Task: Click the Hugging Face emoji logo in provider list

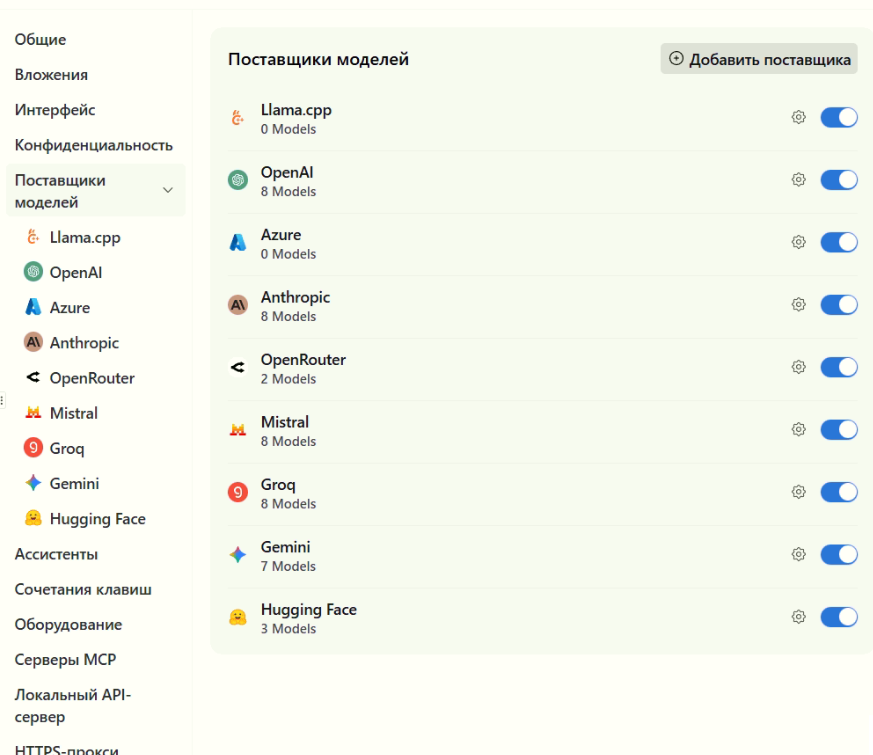Action: click(x=238, y=617)
